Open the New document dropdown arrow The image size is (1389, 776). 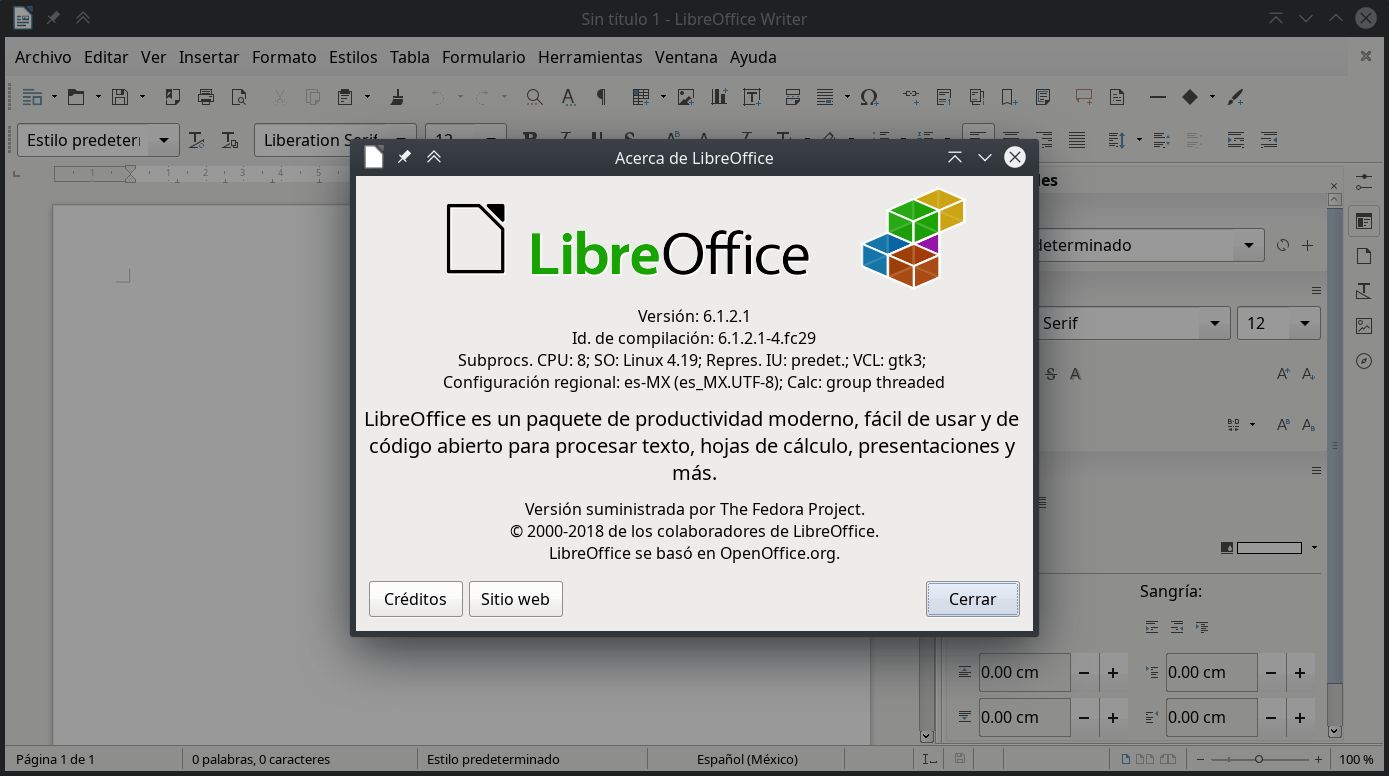54,97
